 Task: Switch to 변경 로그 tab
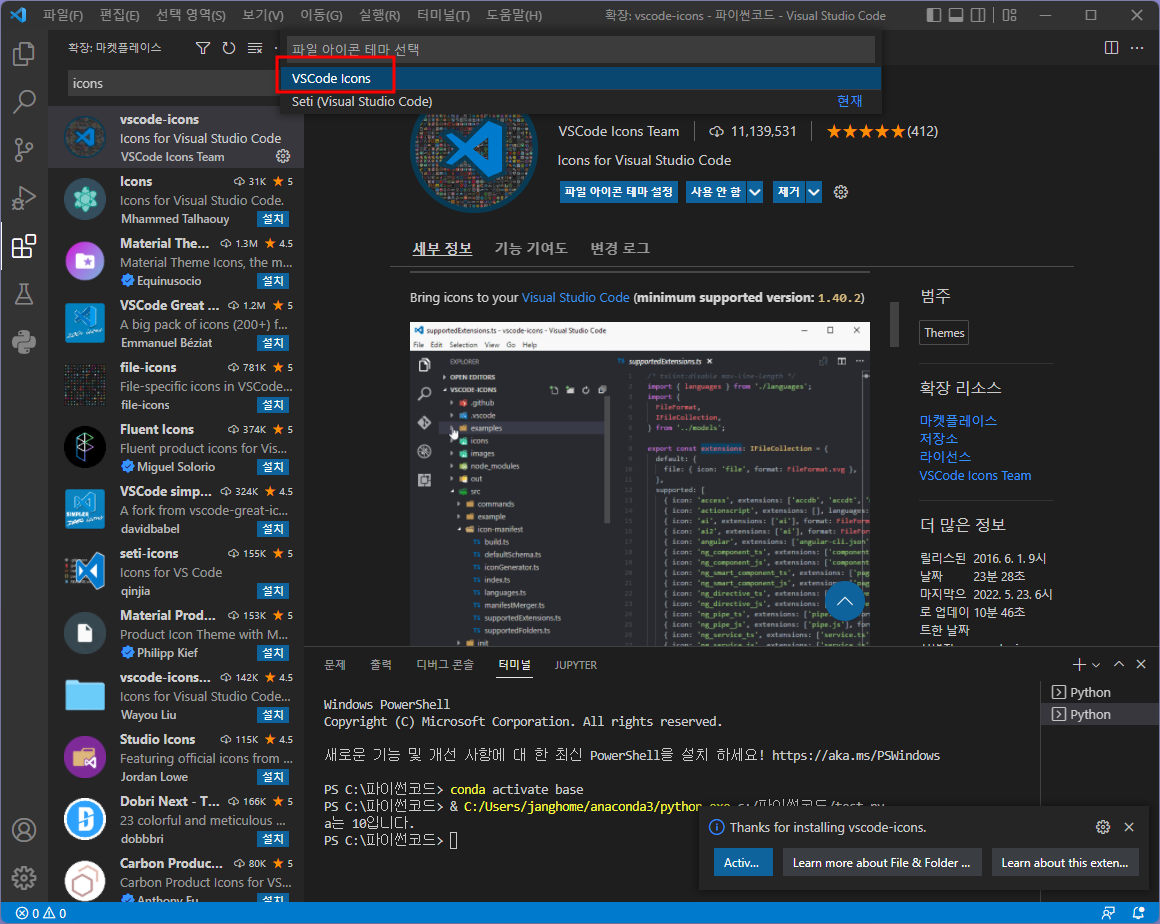pos(620,248)
